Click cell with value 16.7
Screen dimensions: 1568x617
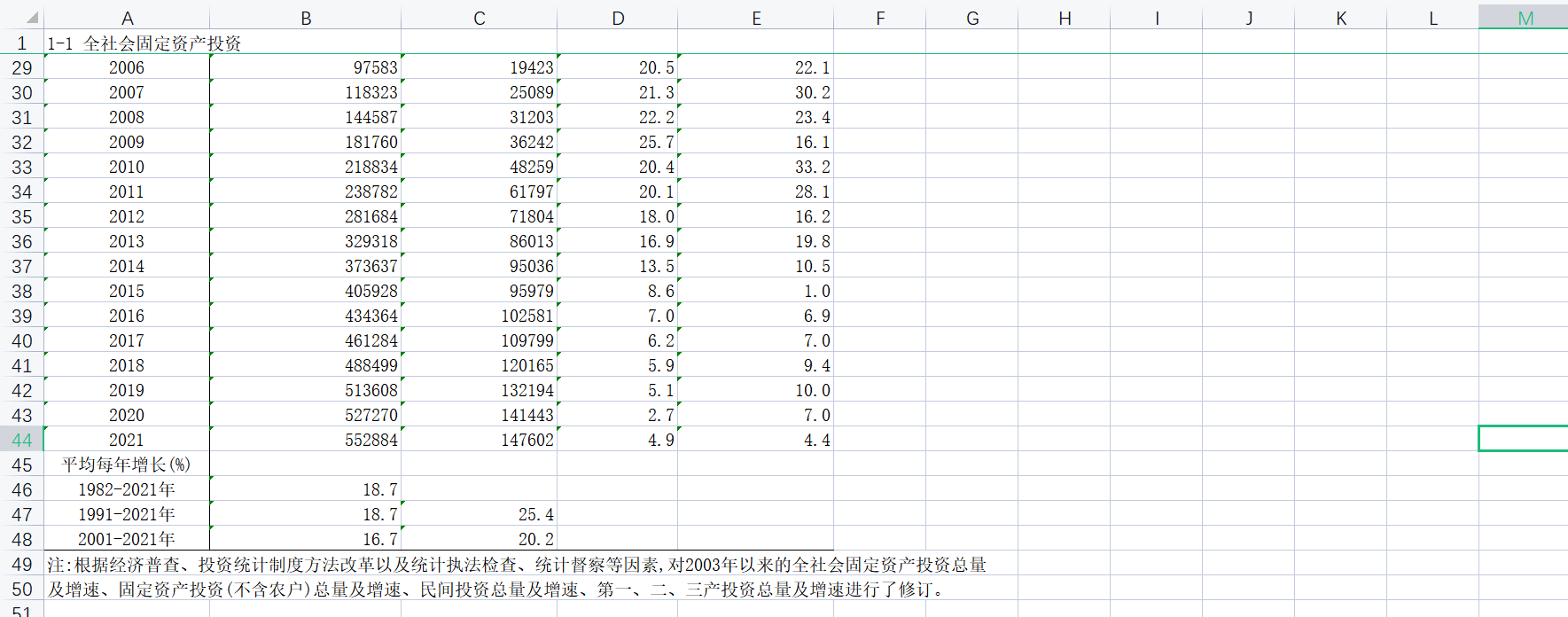pyautogui.click(x=306, y=539)
